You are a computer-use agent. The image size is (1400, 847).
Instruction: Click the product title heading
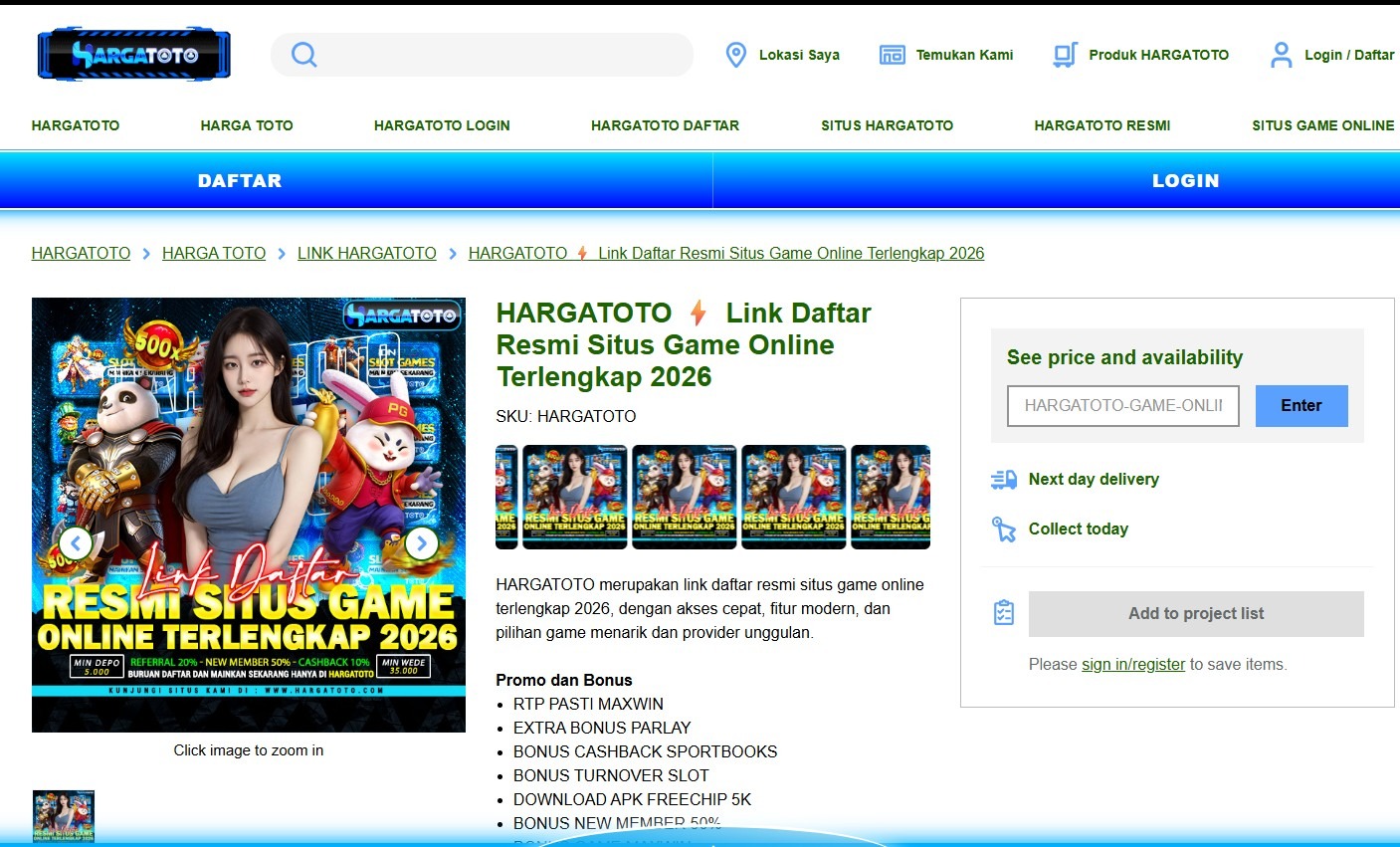pyautogui.click(x=684, y=344)
